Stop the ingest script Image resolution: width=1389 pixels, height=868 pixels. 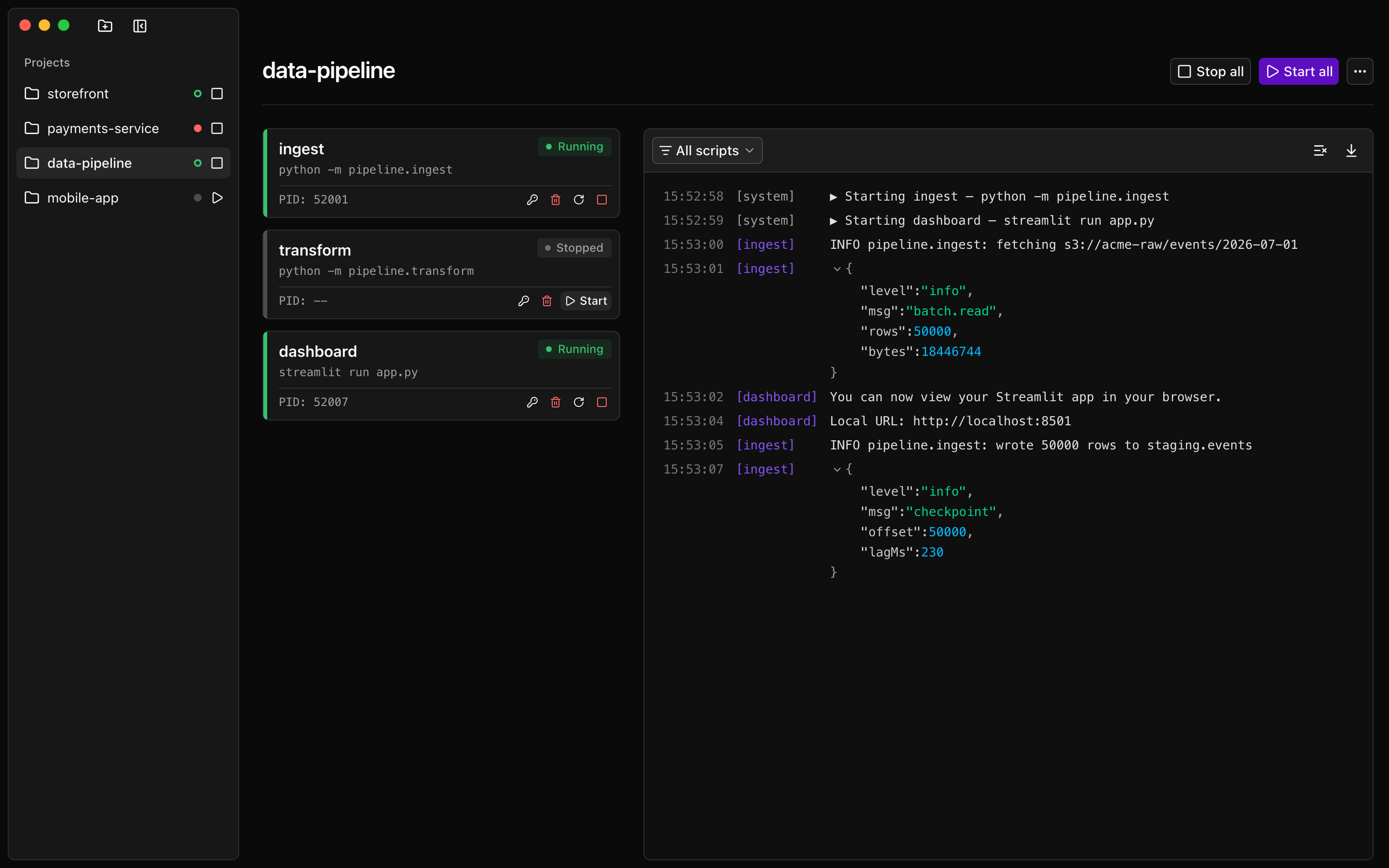601,200
